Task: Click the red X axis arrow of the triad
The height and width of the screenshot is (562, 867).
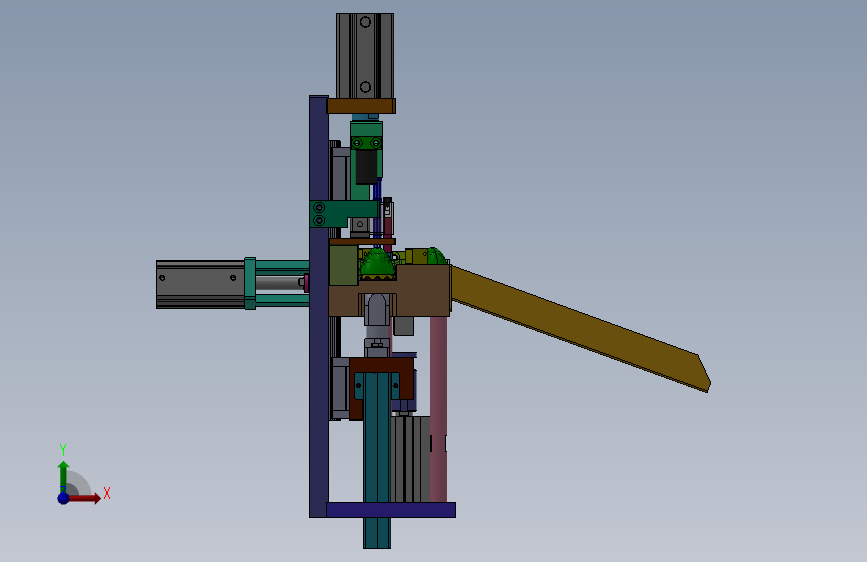Action: 84,498
